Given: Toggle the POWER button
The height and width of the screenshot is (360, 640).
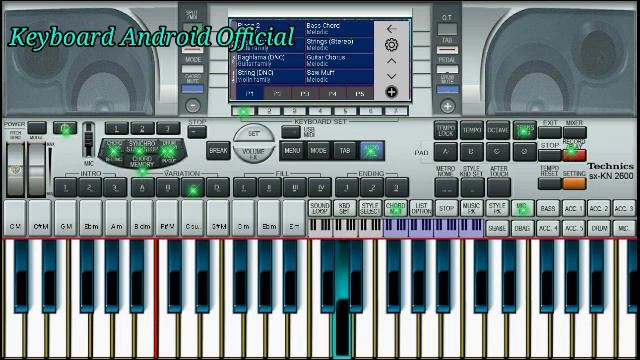Looking at the screenshot, I should pos(37,128).
